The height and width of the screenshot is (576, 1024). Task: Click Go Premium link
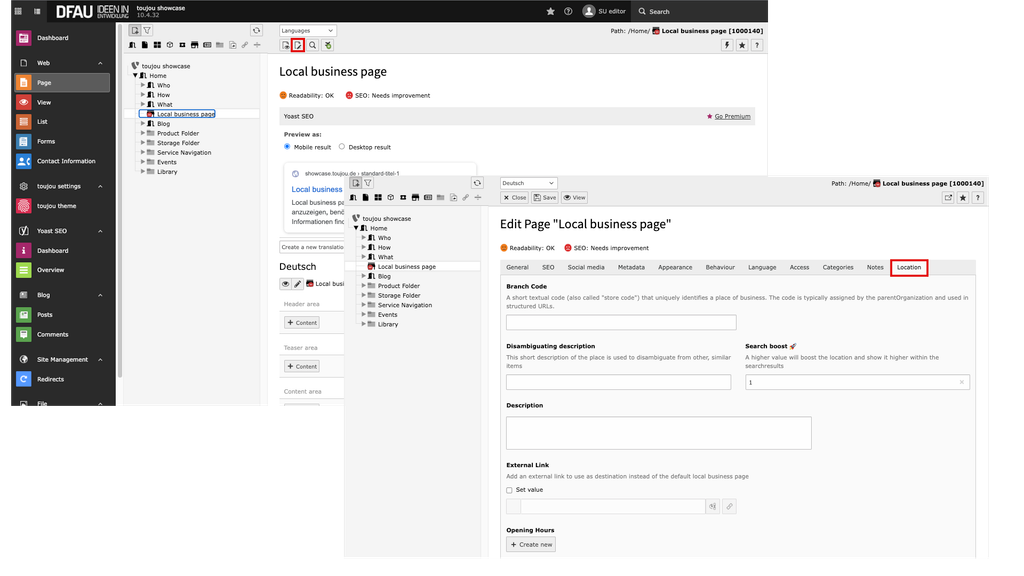tap(732, 116)
